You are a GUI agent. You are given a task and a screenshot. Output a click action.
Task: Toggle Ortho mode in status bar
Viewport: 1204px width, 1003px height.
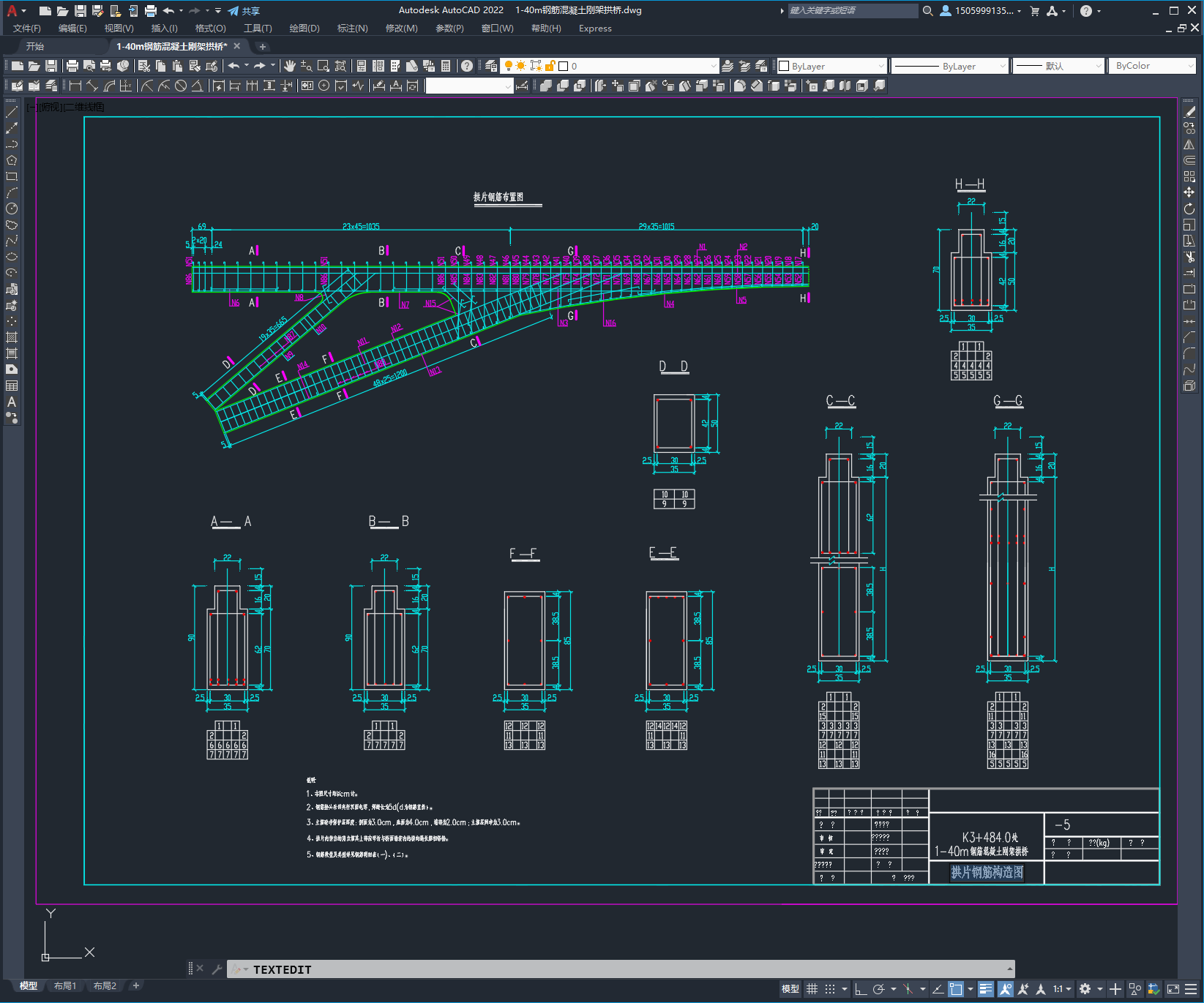tap(861, 989)
